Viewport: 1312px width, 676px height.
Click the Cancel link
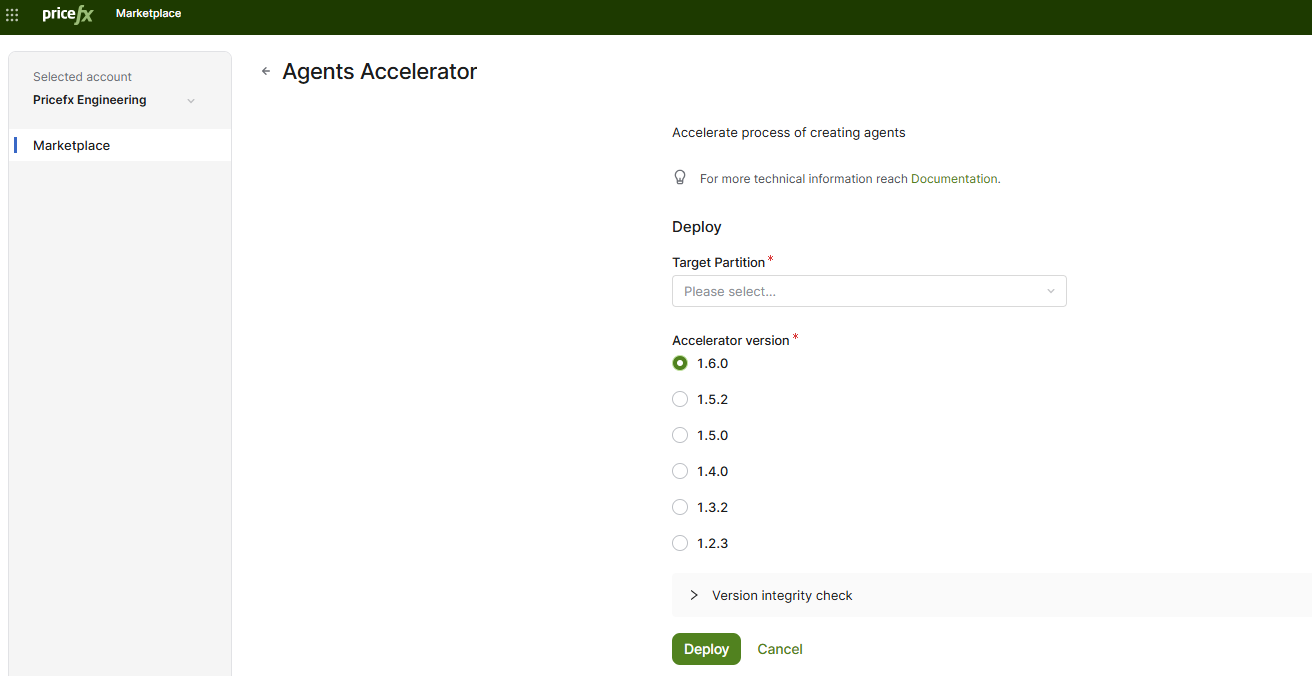click(x=780, y=649)
